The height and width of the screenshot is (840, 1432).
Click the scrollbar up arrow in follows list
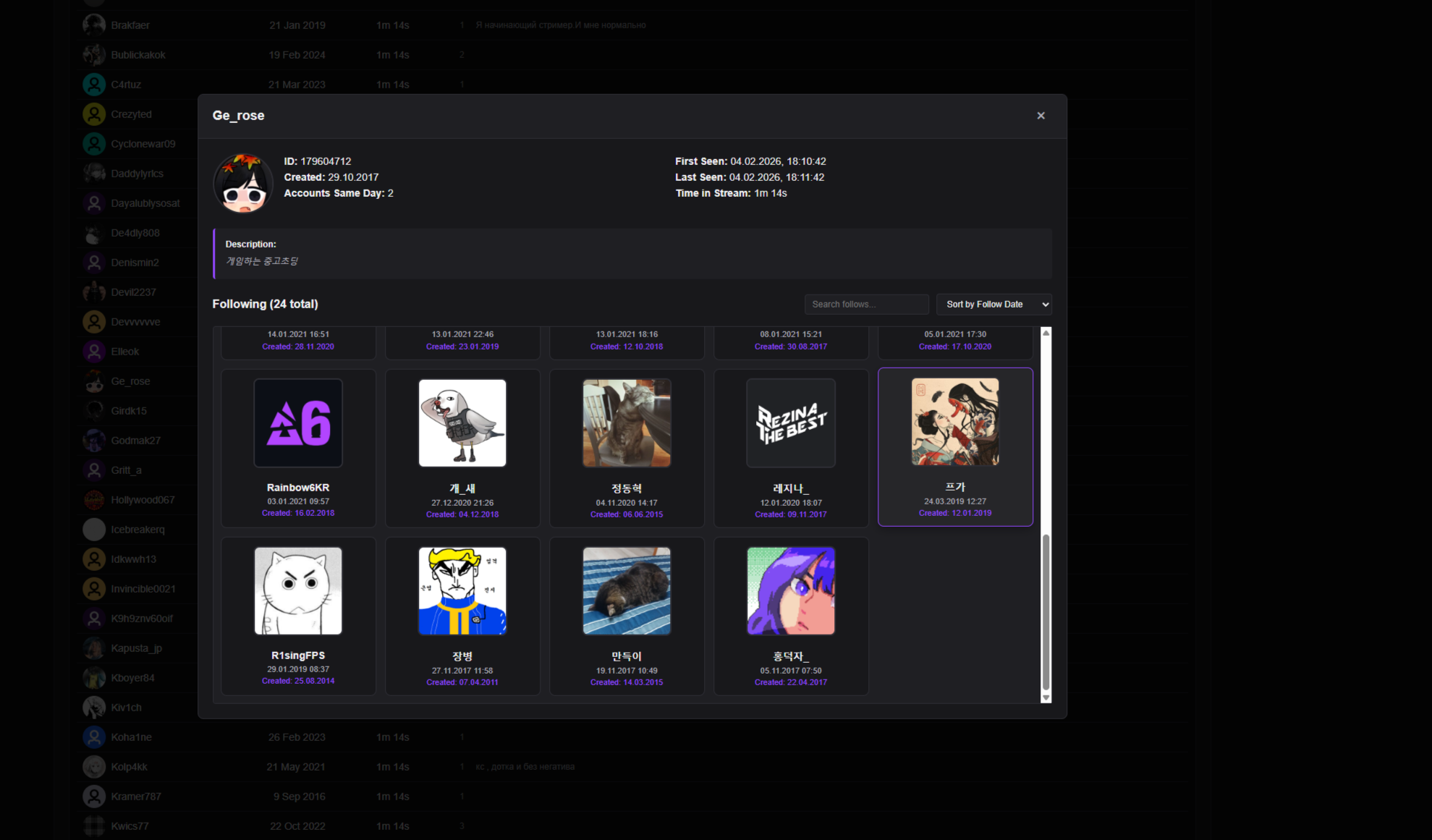click(1046, 333)
